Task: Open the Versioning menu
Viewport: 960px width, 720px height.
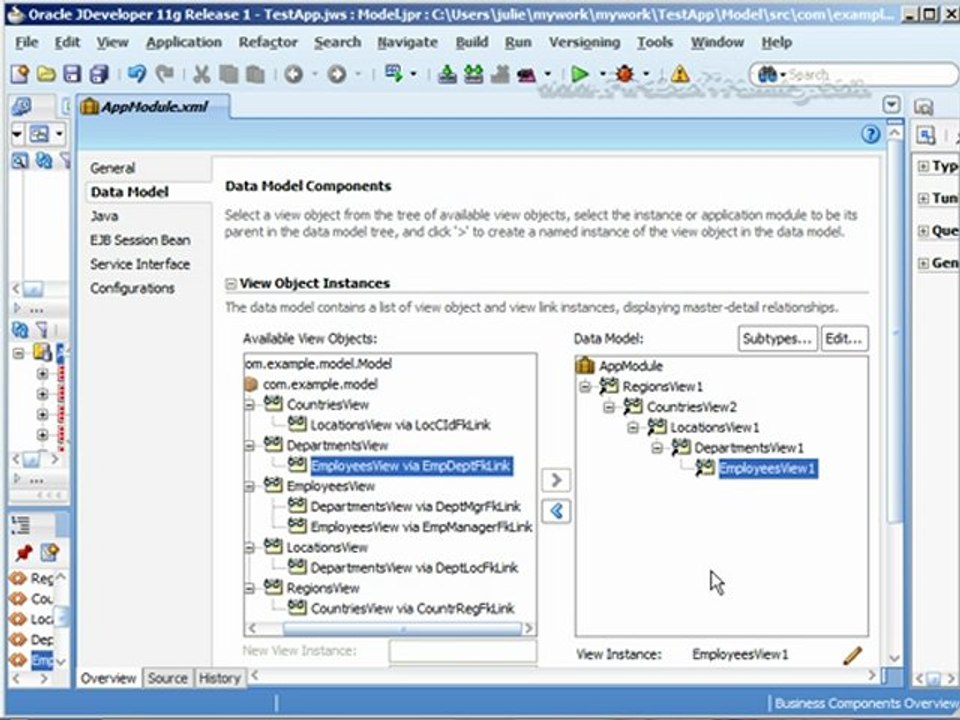Action: [584, 42]
